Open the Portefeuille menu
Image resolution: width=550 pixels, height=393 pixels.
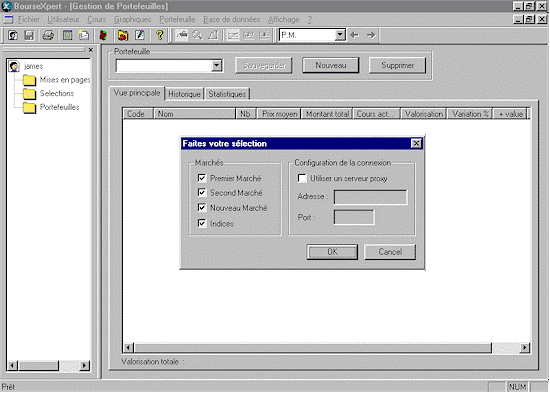click(x=177, y=19)
